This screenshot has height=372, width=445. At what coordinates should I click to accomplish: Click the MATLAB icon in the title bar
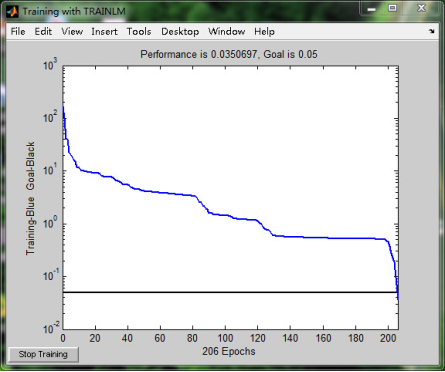(x=13, y=11)
